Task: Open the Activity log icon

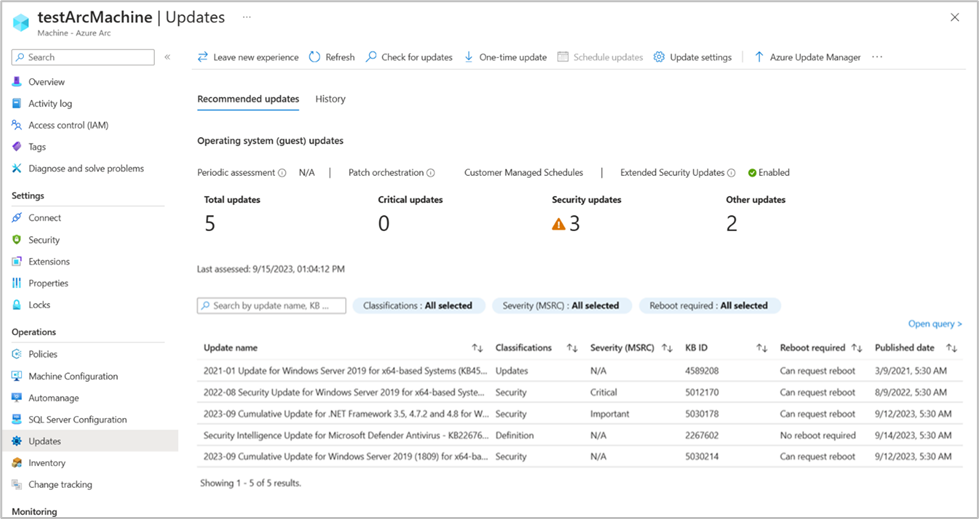Action: pos(17,104)
